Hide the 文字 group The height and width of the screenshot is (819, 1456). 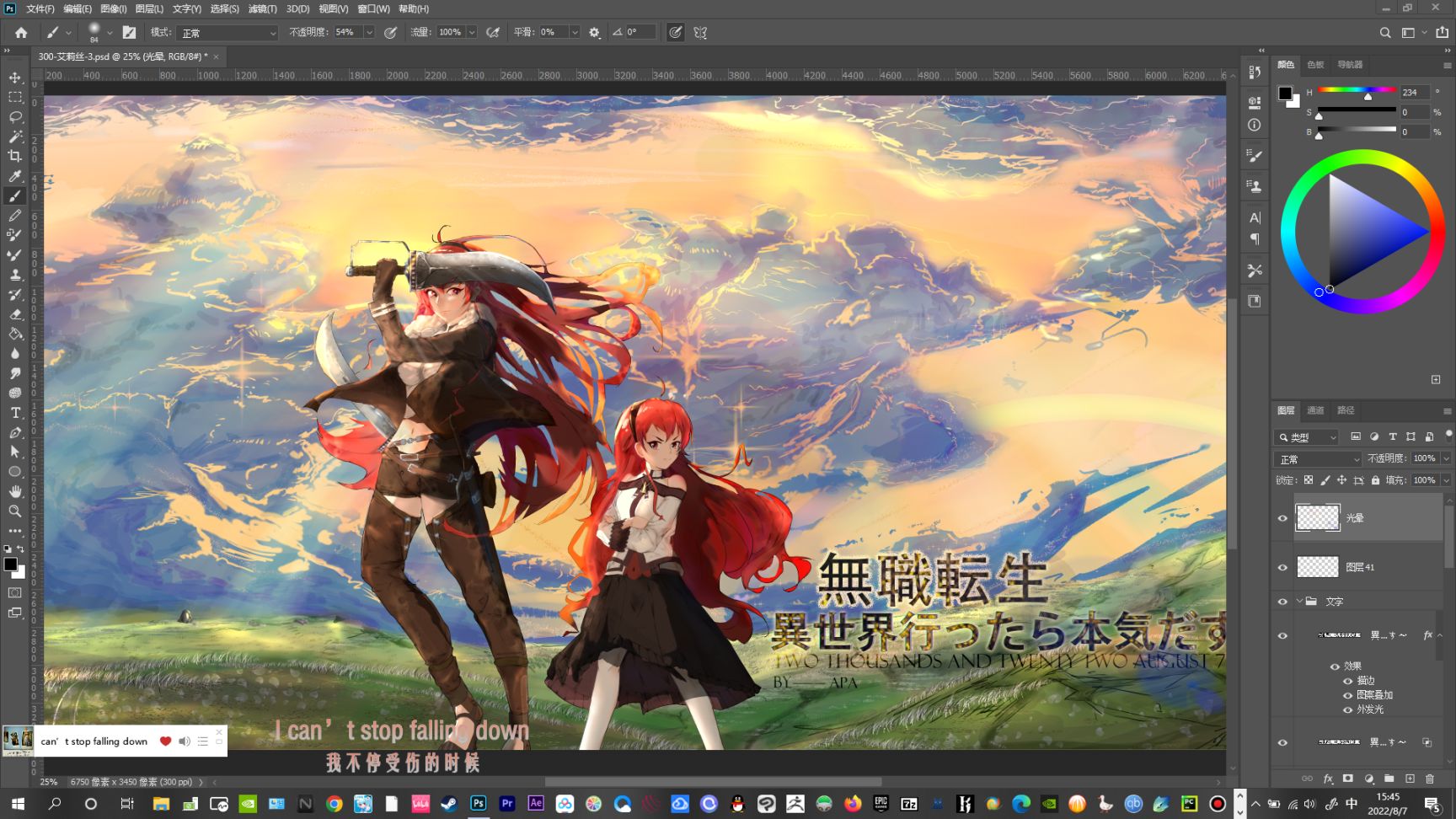(1282, 602)
